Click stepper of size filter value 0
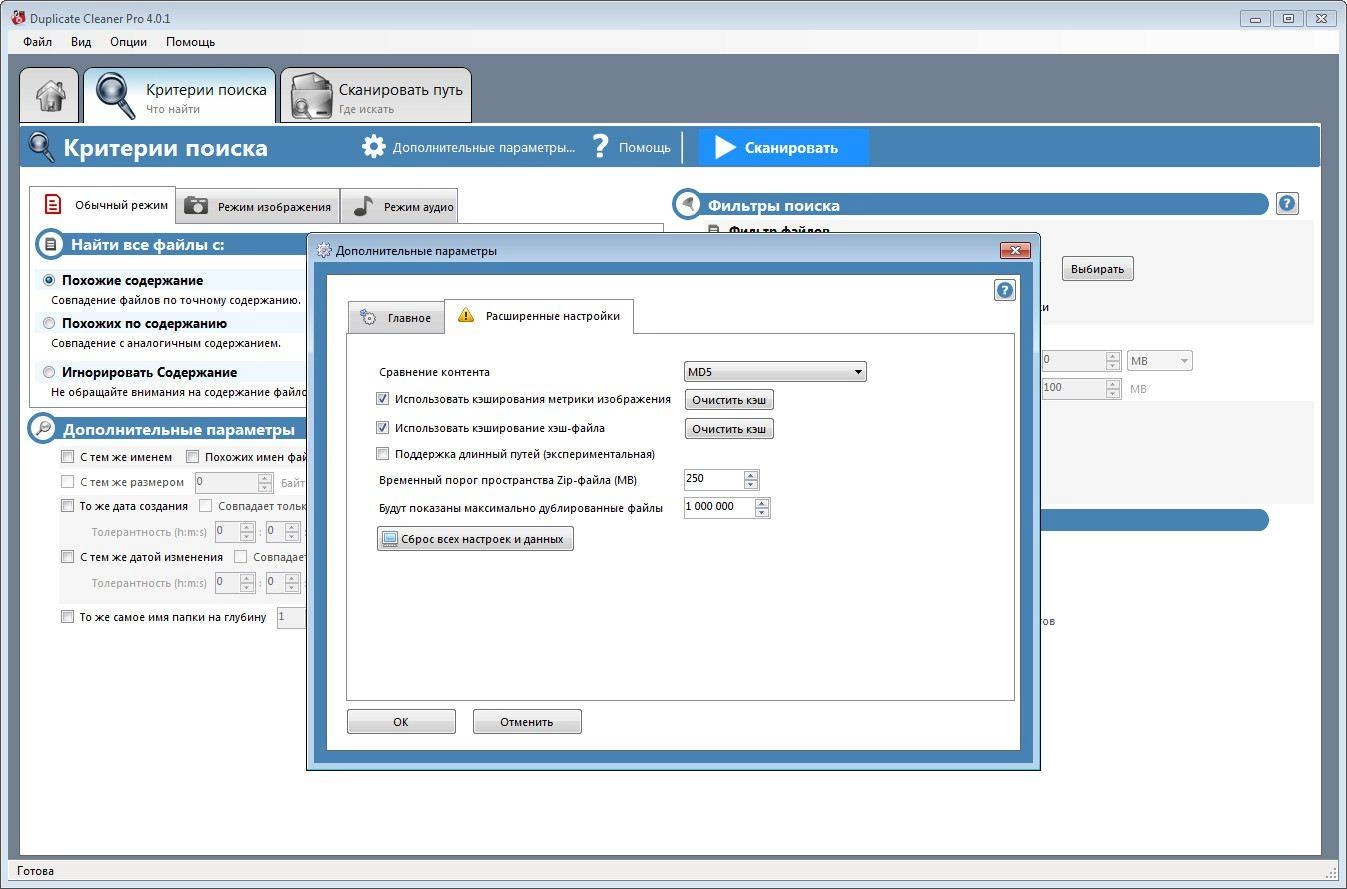The height and width of the screenshot is (889, 1347). pyautogui.click(x=1113, y=360)
